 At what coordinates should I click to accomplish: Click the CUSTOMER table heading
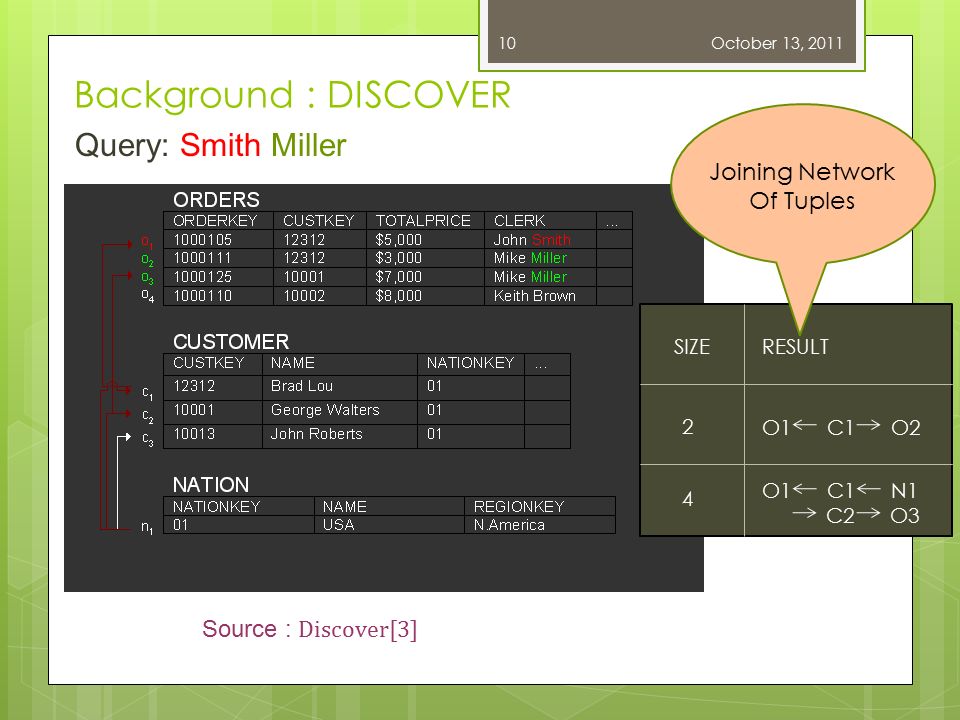coord(231,342)
